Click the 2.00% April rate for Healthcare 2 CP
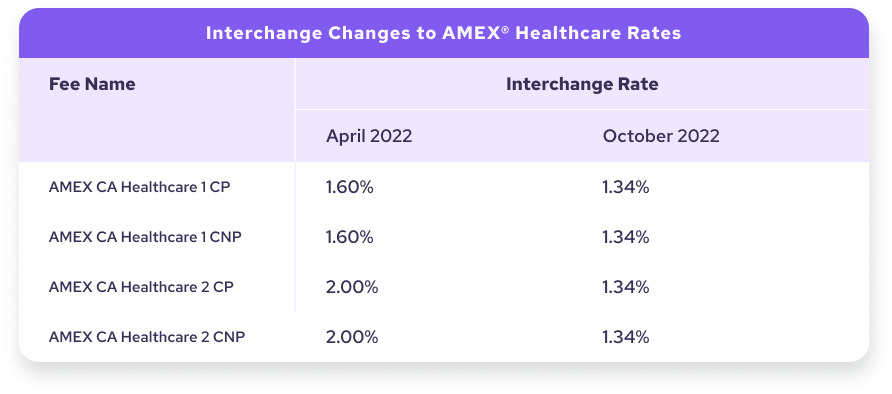Screen dimensions: 892x394 pos(352,287)
